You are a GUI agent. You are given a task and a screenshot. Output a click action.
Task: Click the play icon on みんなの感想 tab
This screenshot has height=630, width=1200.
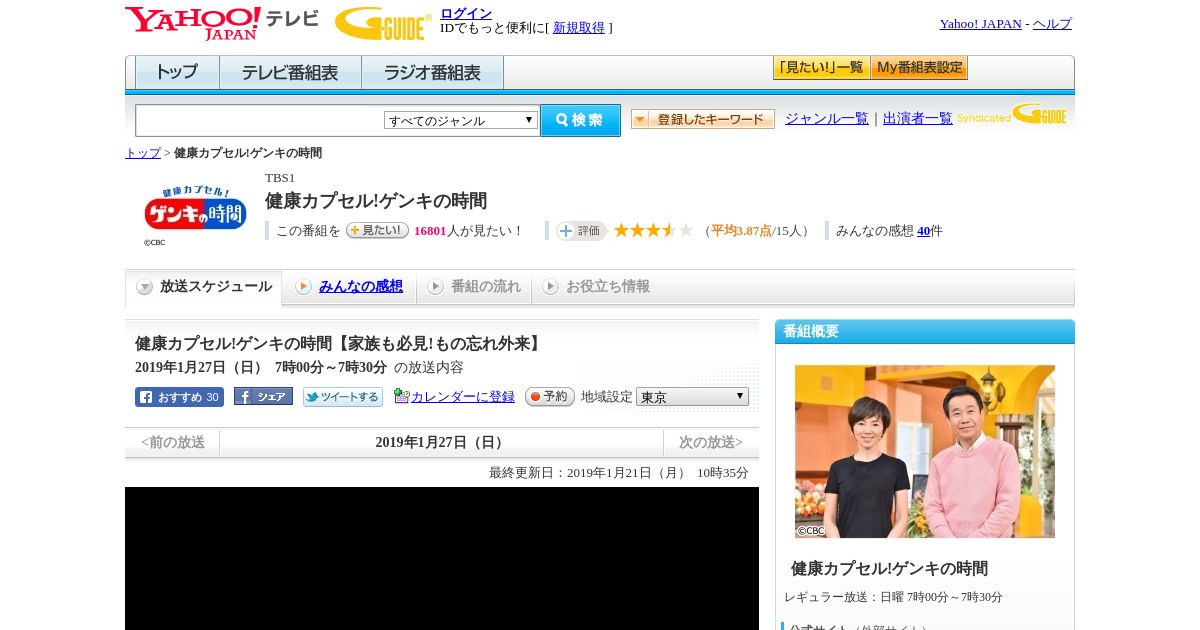point(303,287)
